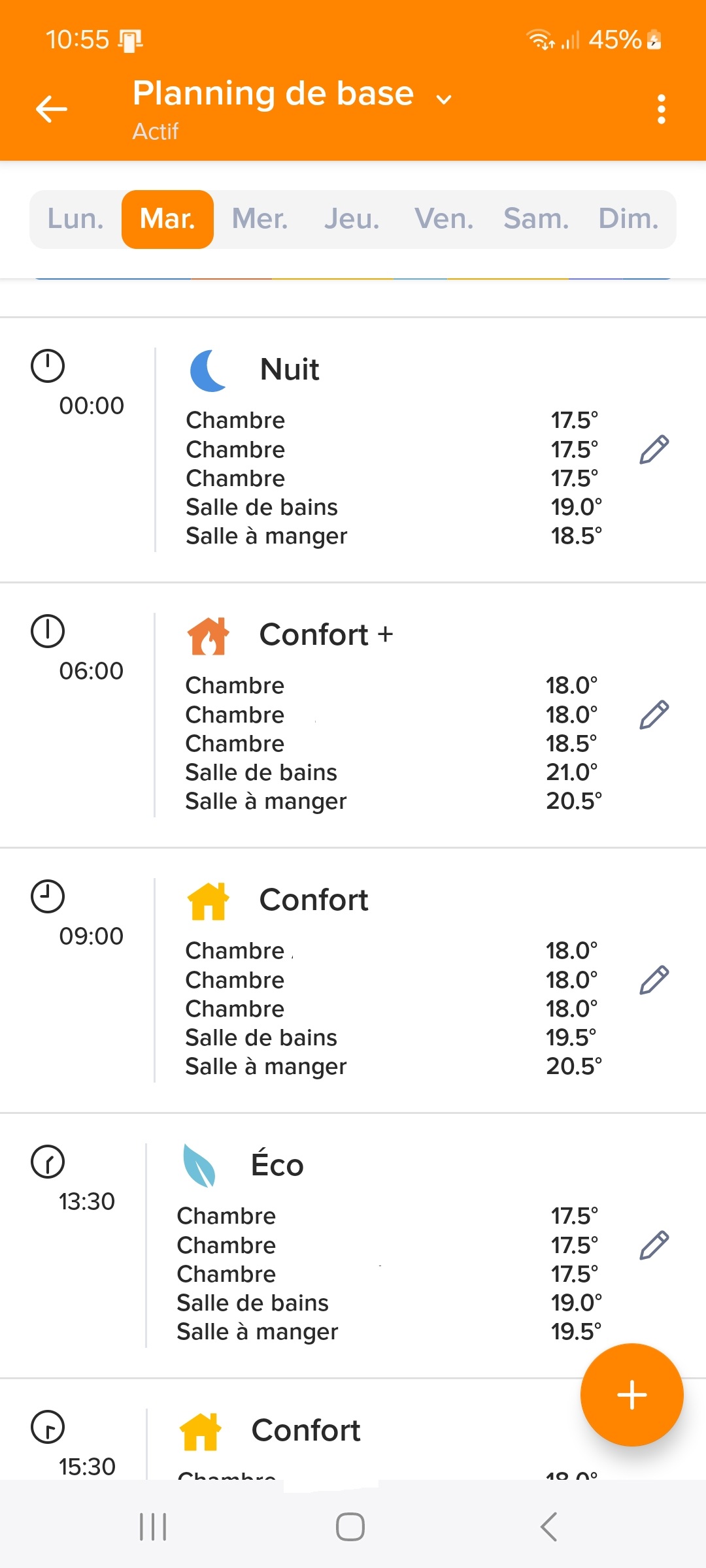The height and width of the screenshot is (1568, 706).
Task: Open the Ven. day schedule
Action: pyautogui.click(x=445, y=219)
